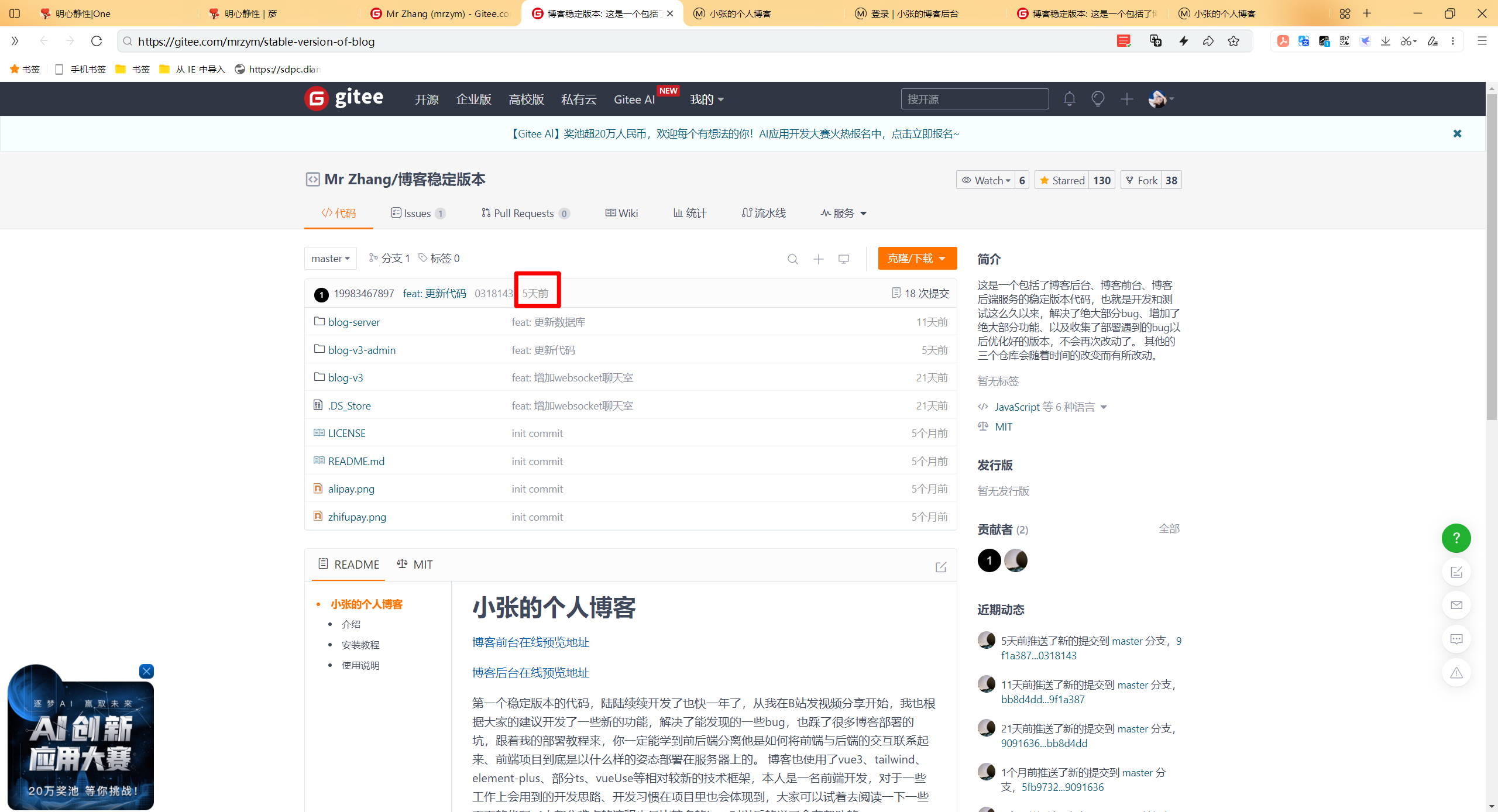Click the contributor avatar labeled 1
1498x812 pixels.
coord(989,560)
